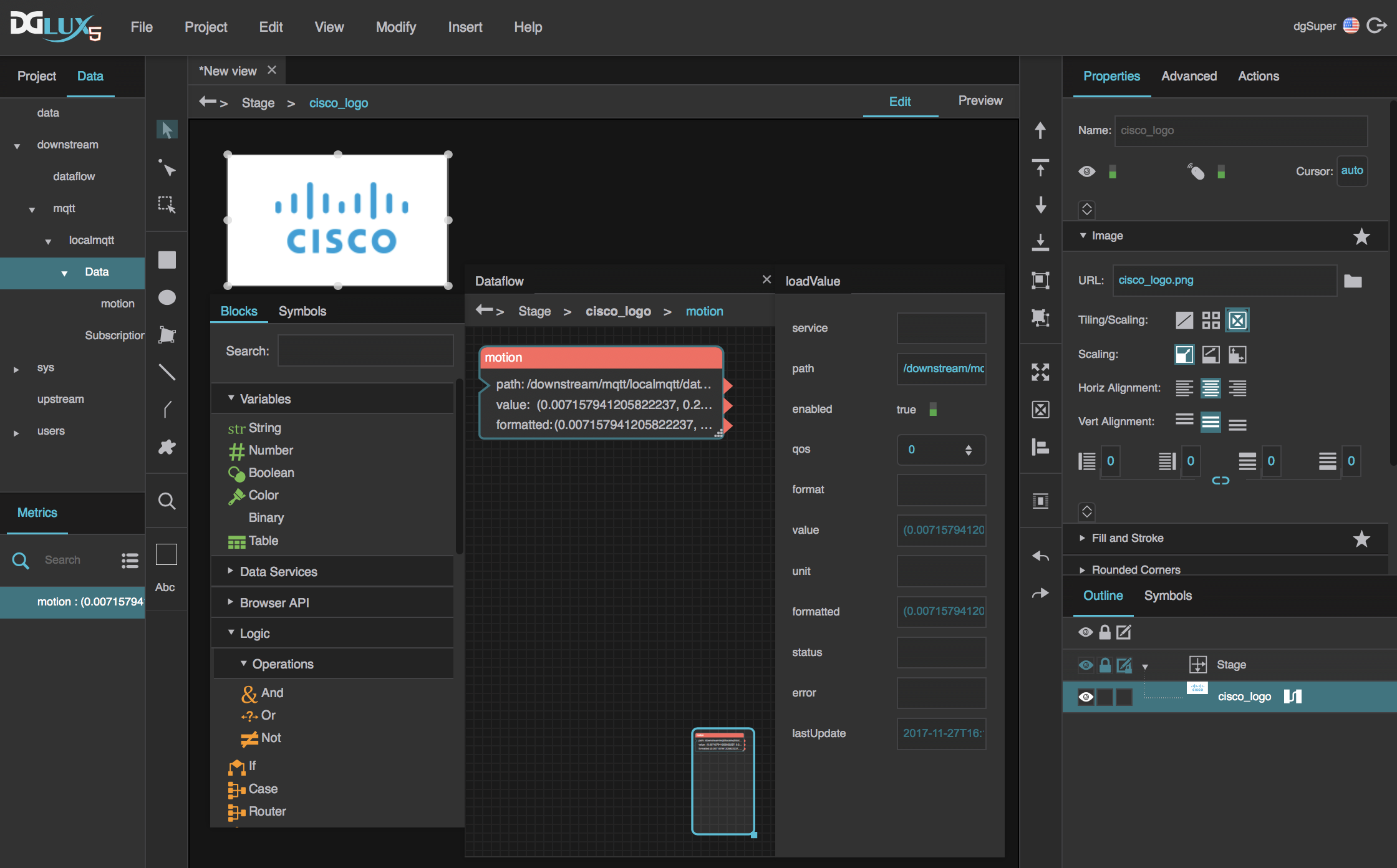
Task: Open the Insert menu
Action: pyautogui.click(x=465, y=27)
